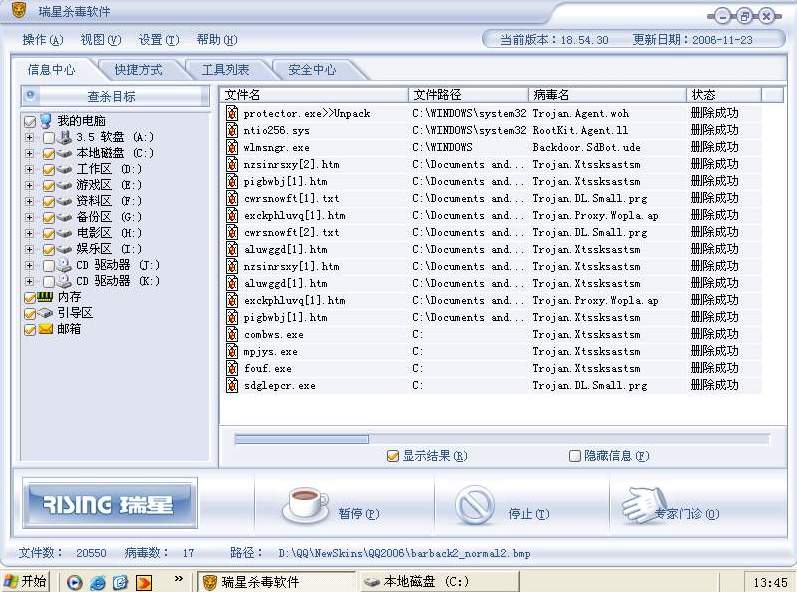Click the hand icon for expert clinic

point(645,505)
